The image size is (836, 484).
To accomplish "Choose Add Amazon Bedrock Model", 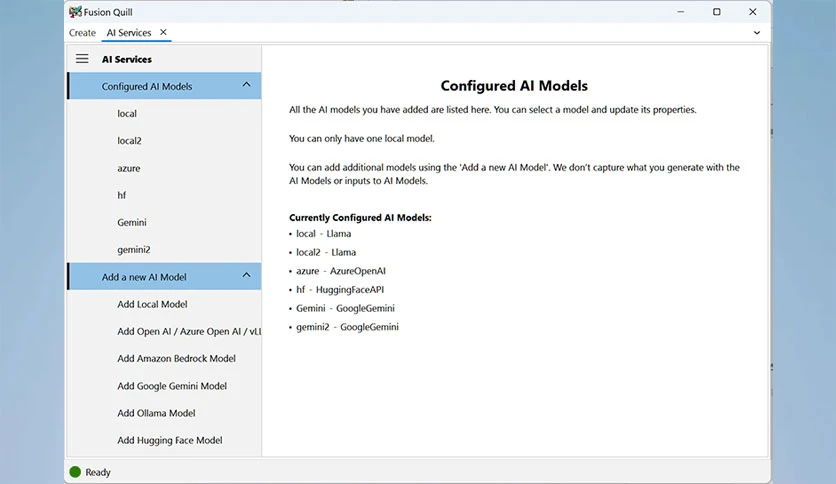I will pos(164,359).
